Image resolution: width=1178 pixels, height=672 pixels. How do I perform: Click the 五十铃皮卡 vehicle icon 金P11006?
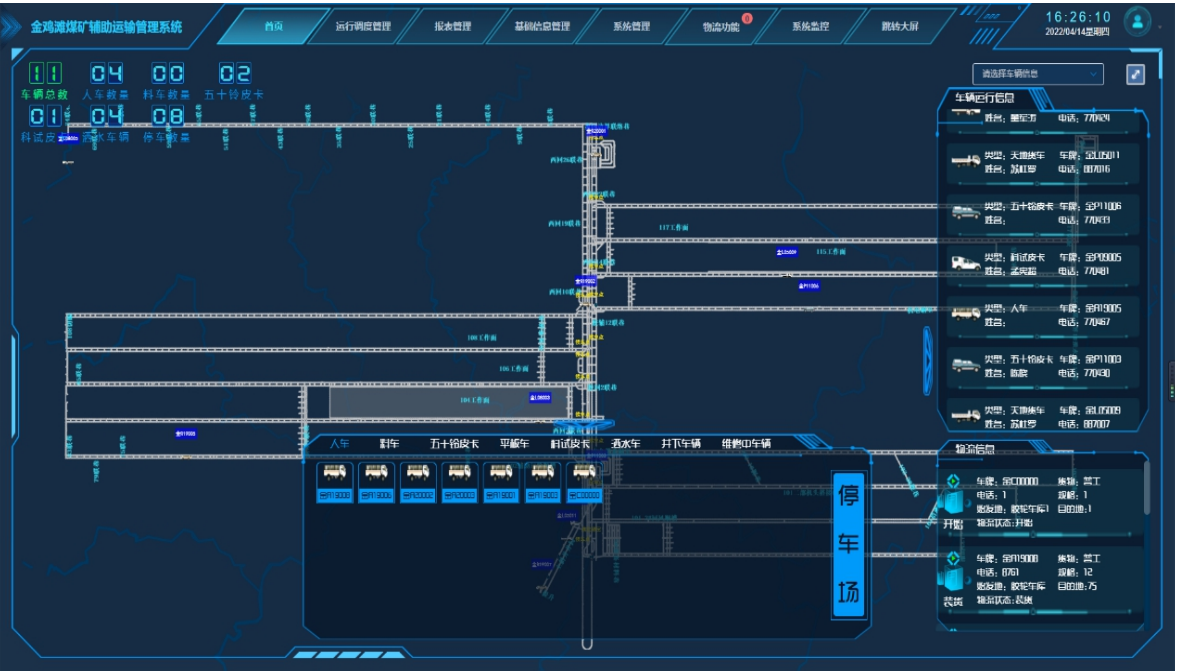[965, 211]
